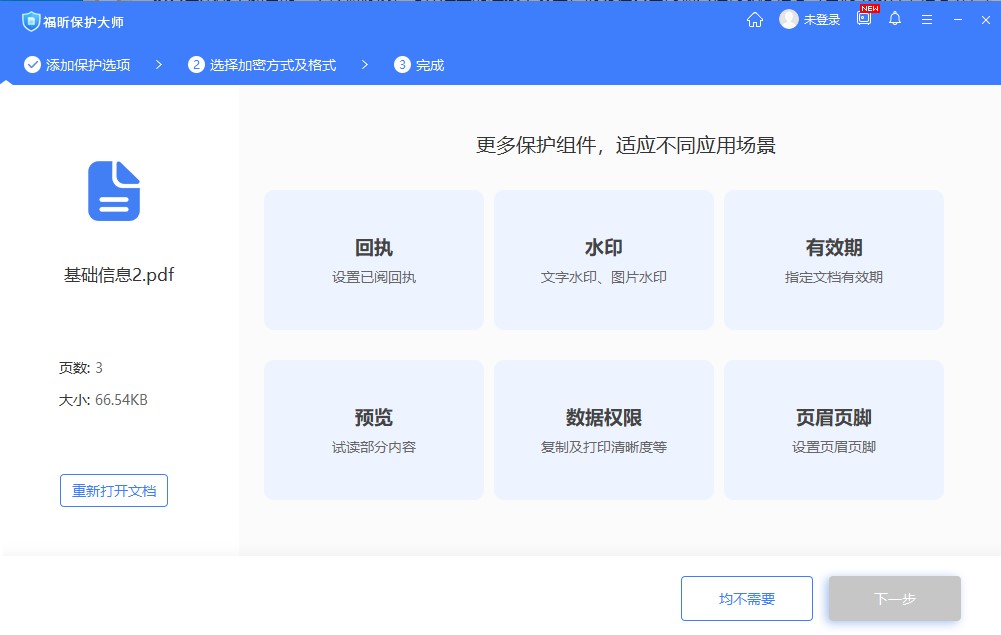This screenshot has height=635, width=1001.
Task: Open the 回执 receipt card
Action: (374, 260)
